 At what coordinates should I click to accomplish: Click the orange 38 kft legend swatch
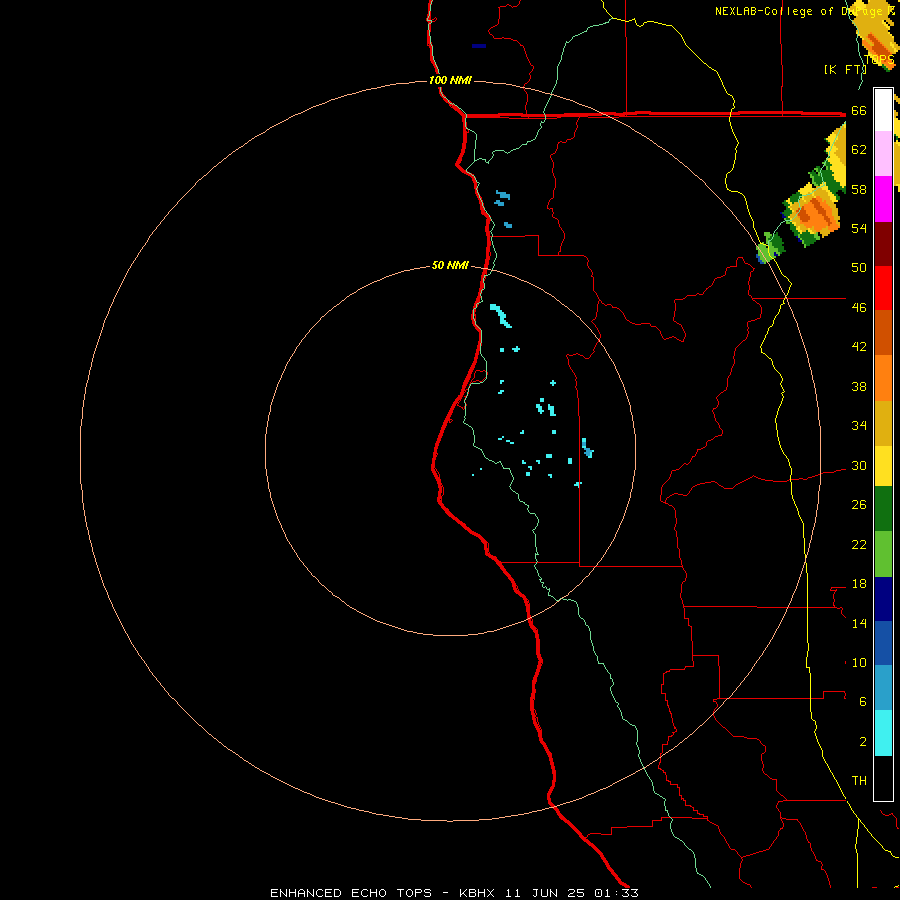(x=883, y=378)
